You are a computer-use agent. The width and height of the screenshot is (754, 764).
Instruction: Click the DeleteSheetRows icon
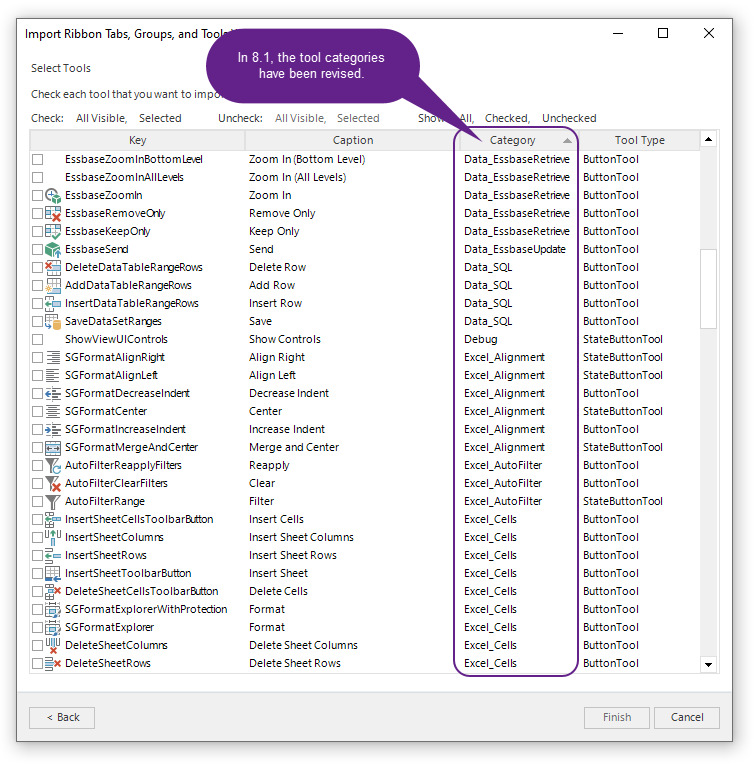click(53, 664)
